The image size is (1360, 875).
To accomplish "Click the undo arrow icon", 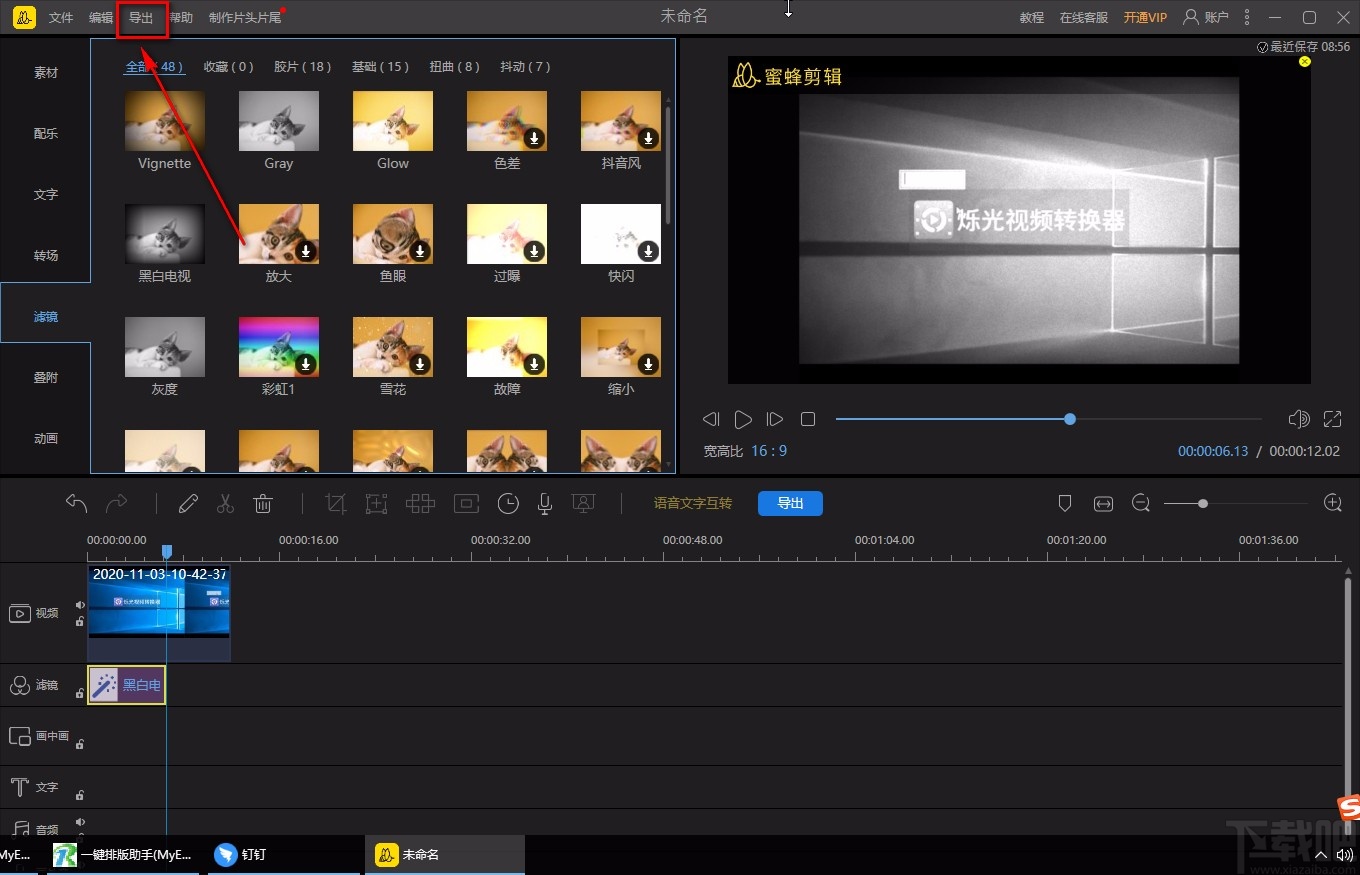I will pos(77,503).
